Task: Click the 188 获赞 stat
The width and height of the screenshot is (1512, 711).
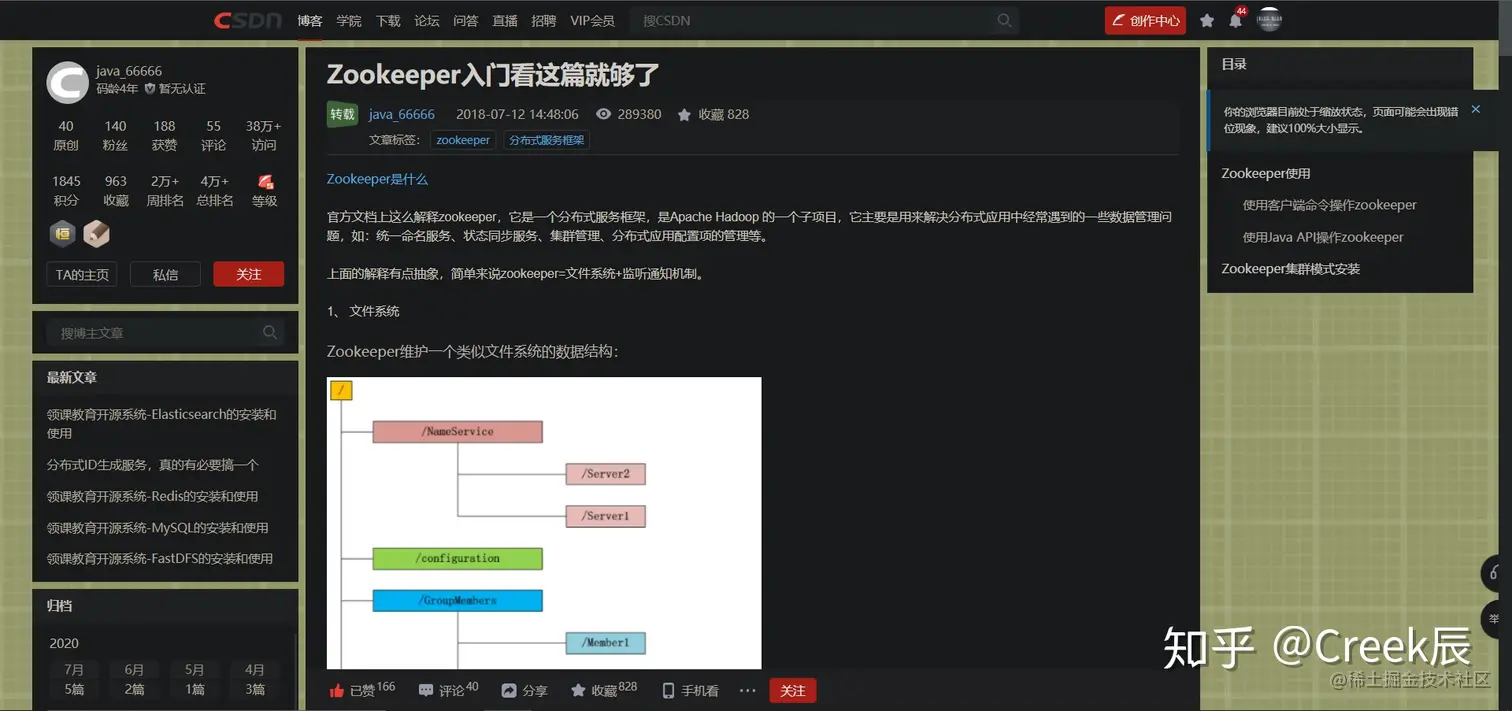Action: coord(164,135)
